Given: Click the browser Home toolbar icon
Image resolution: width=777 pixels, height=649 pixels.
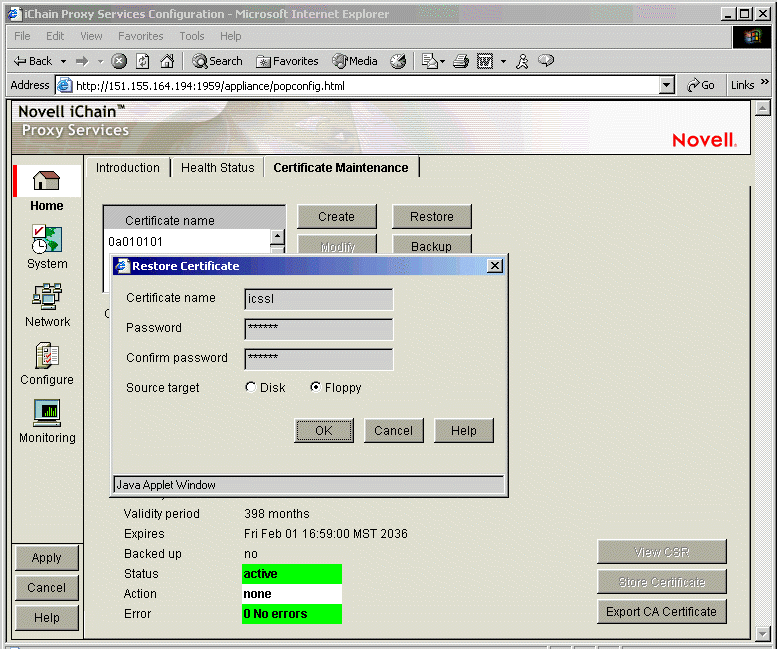Looking at the screenshot, I should click(167, 61).
